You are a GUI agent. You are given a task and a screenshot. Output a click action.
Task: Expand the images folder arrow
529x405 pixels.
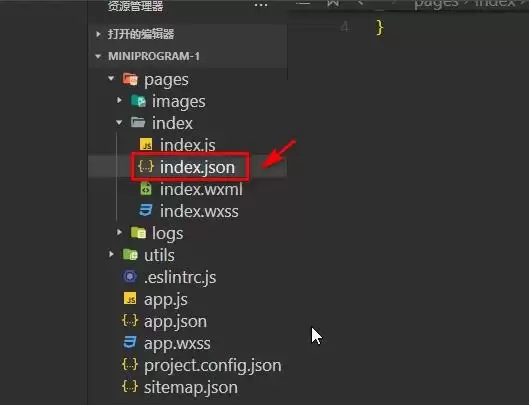coord(119,100)
